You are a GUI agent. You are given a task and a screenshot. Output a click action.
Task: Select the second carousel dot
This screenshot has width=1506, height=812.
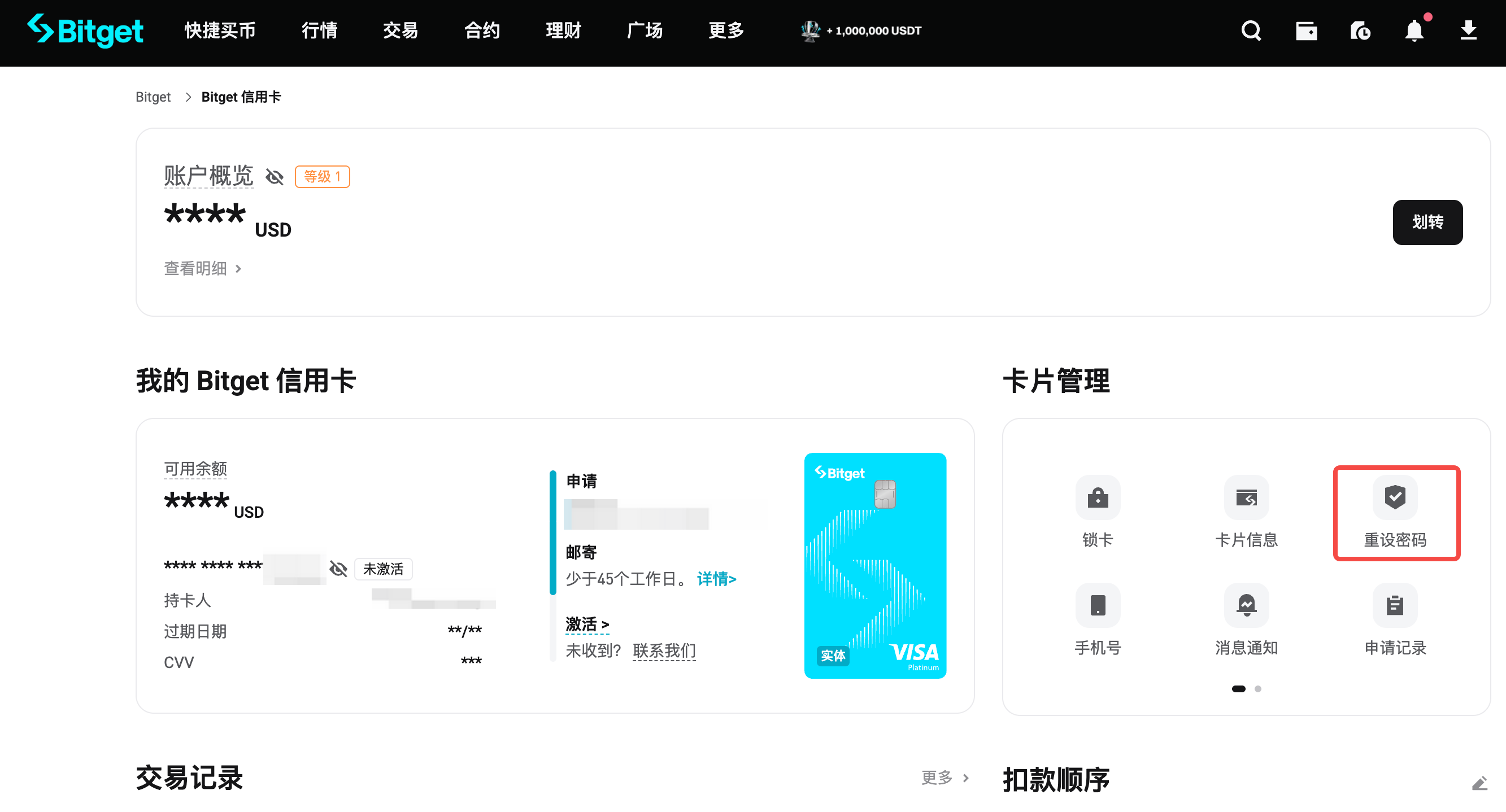[1258, 689]
